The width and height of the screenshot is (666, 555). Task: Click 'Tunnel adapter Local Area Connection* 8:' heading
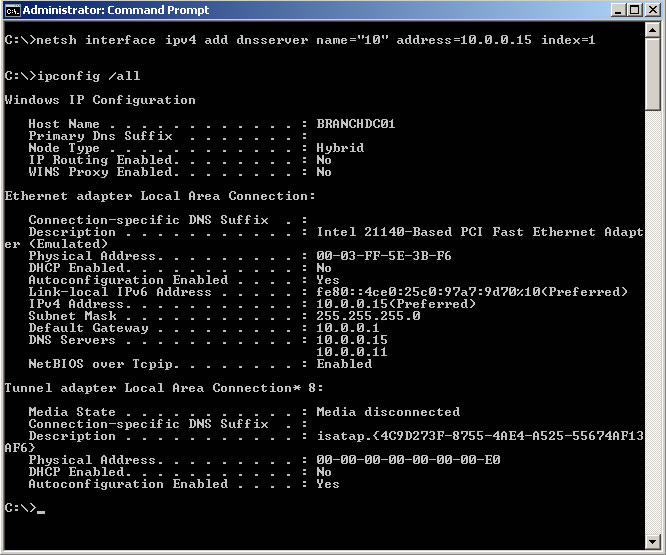point(164,388)
